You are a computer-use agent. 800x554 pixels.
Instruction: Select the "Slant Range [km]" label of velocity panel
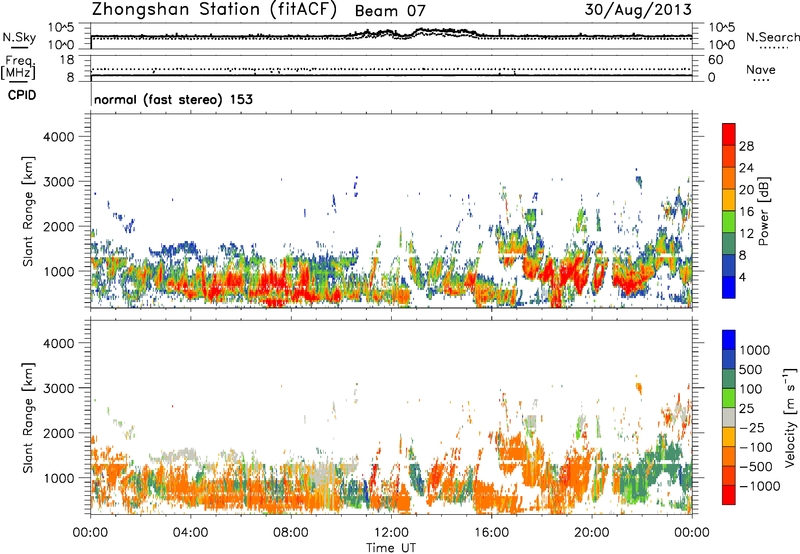coord(28,418)
